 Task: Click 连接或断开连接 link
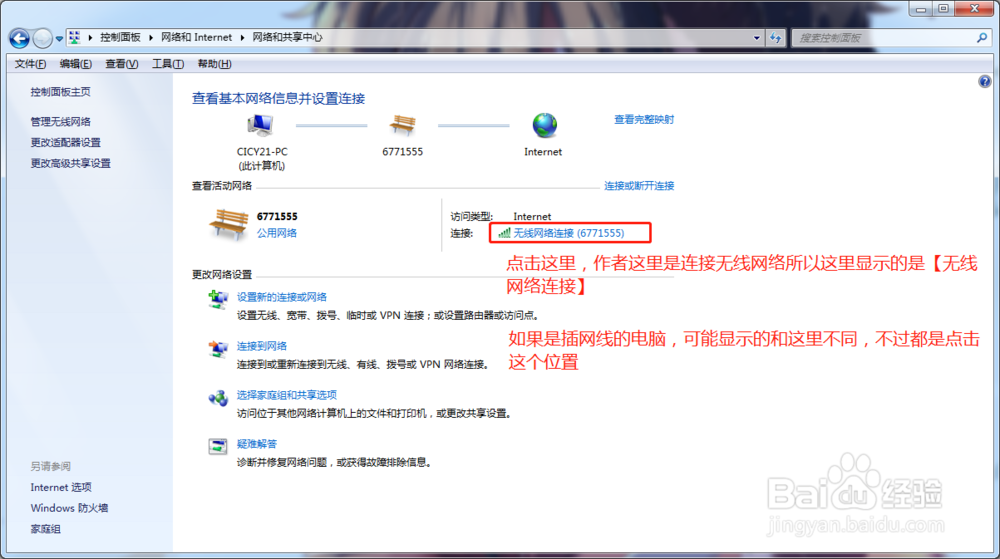click(639, 185)
